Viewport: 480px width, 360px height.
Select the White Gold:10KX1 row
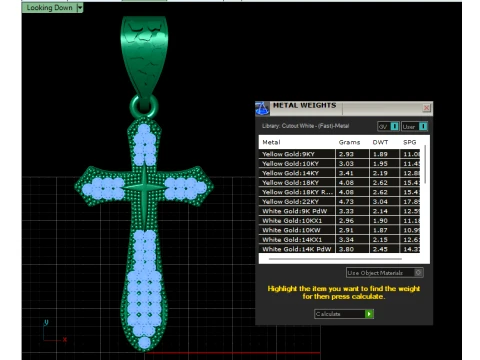pyautogui.click(x=339, y=221)
